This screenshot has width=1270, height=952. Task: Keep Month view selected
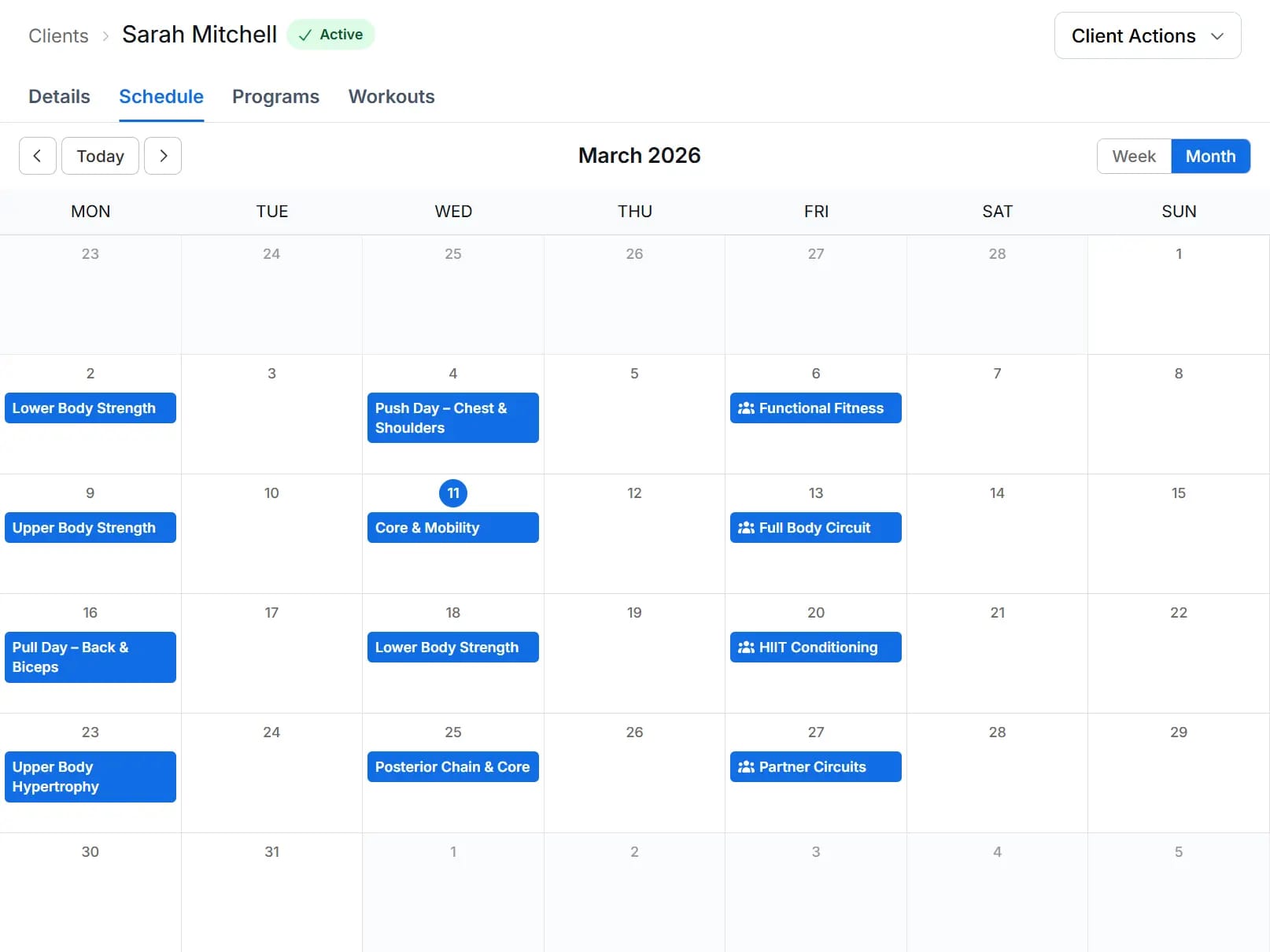[1210, 156]
